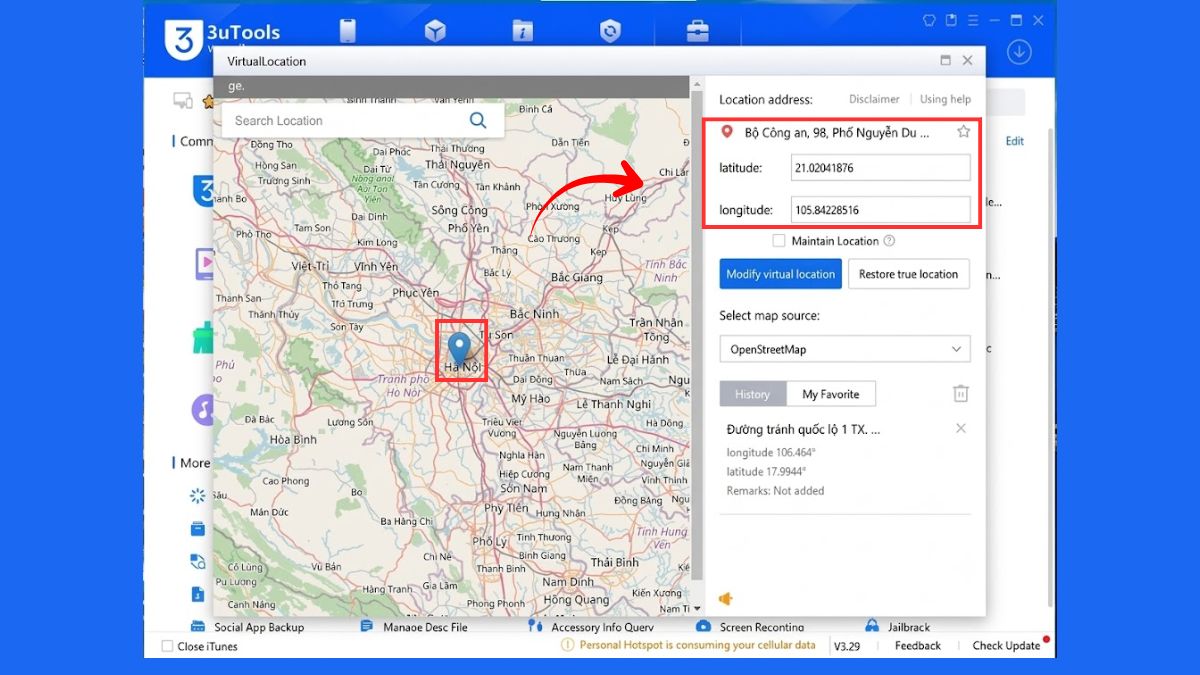Viewport: 1200px width, 675px height.
Task: Click Restore true location button
Action: (908, 274)
